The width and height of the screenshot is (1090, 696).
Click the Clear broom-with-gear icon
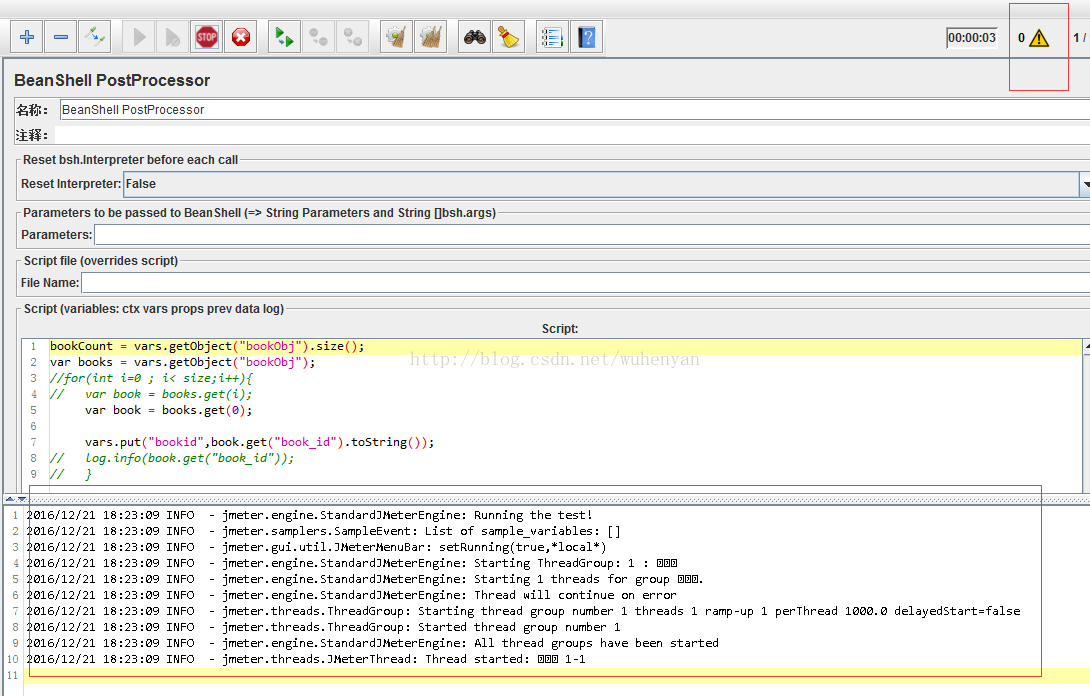tap(396, 37)
